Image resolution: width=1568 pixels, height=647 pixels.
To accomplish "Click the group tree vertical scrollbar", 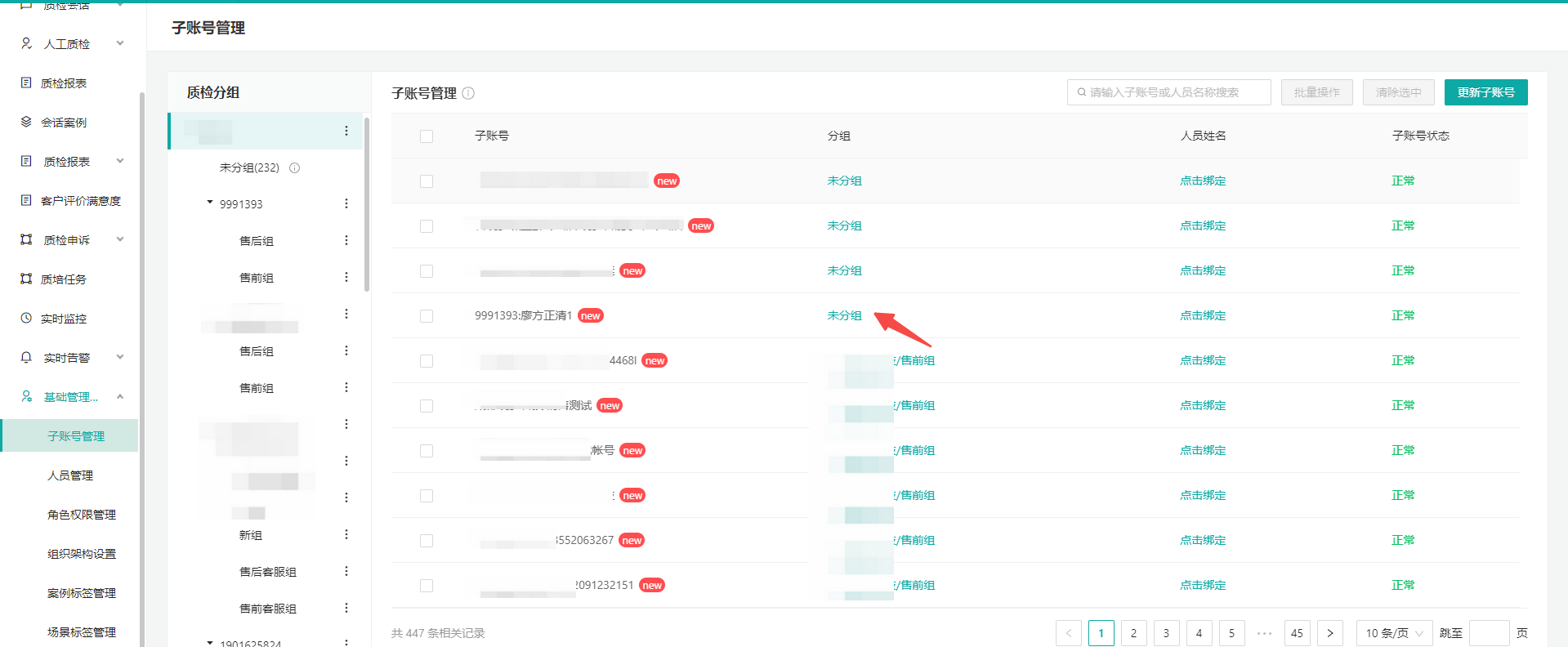I will pos(367,204).
